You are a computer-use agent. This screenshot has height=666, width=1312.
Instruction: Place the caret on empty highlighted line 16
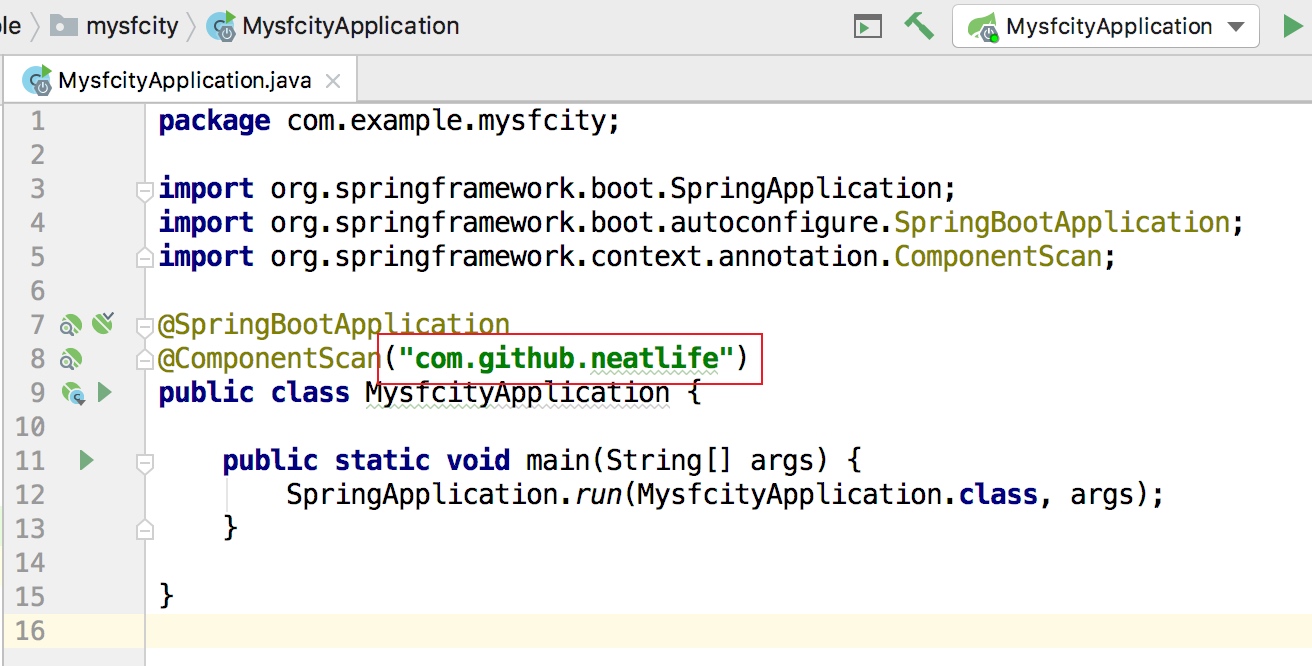[x=728, y=631]
